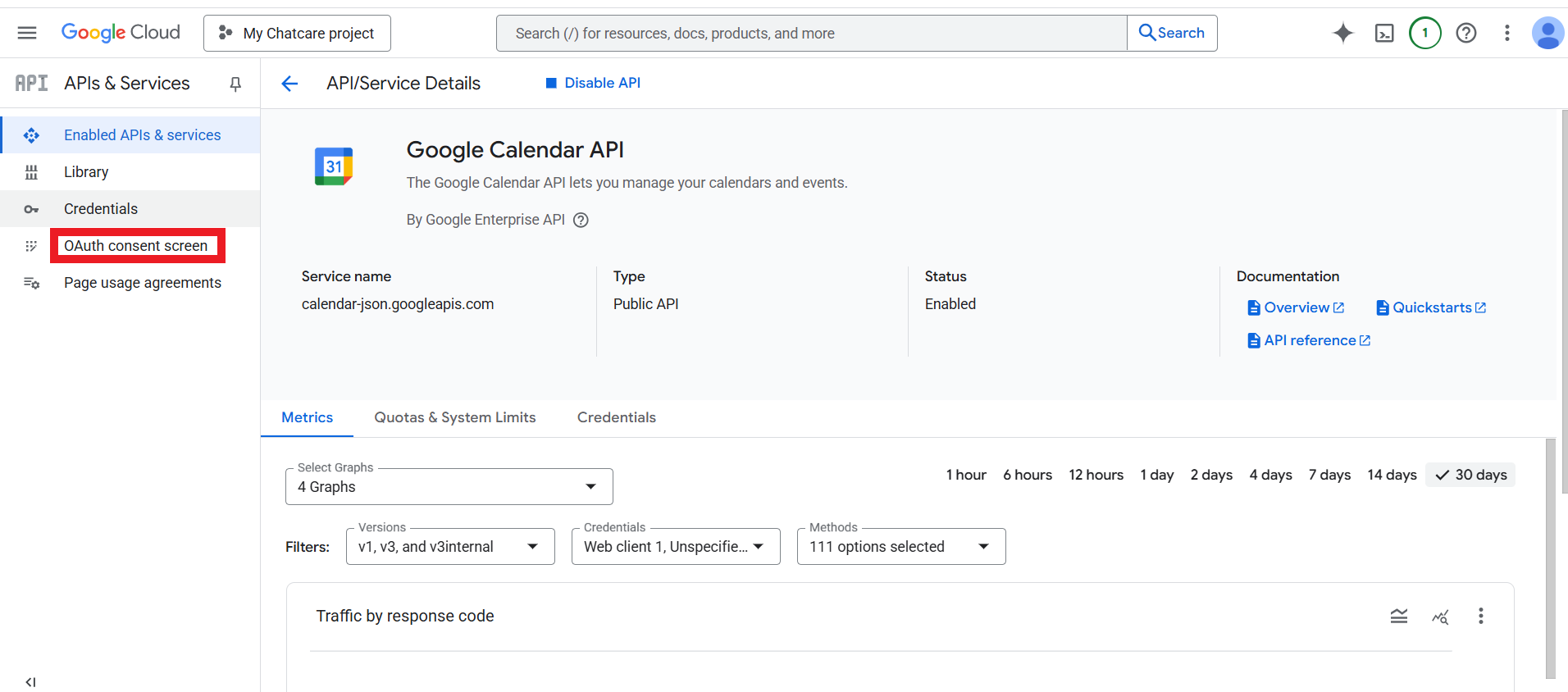
Task: Click the Page usage agreements icon
Action: pyautogui.click(x=31, y=283)
